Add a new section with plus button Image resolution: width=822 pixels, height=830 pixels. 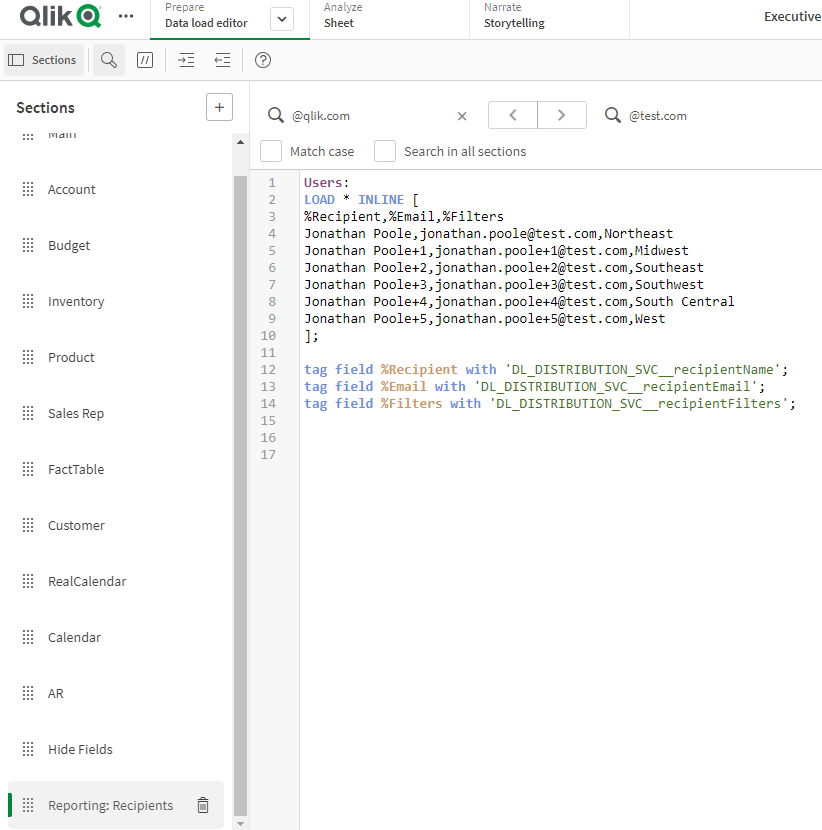[219, 107]
